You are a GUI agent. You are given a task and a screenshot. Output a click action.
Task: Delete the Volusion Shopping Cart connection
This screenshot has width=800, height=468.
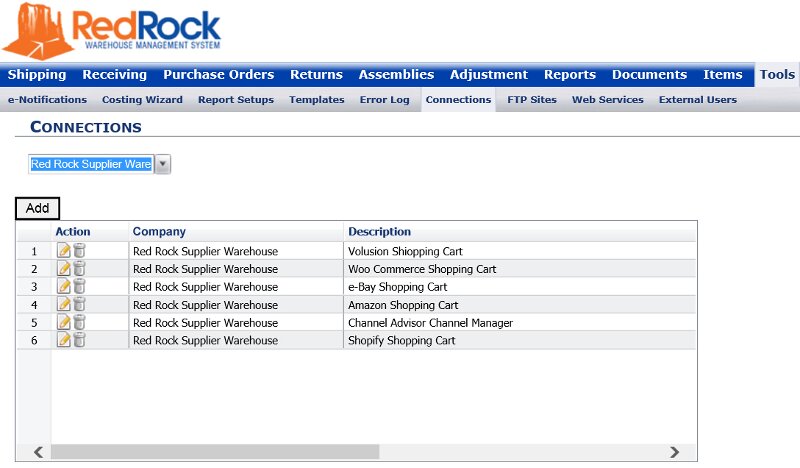[79, 251]
